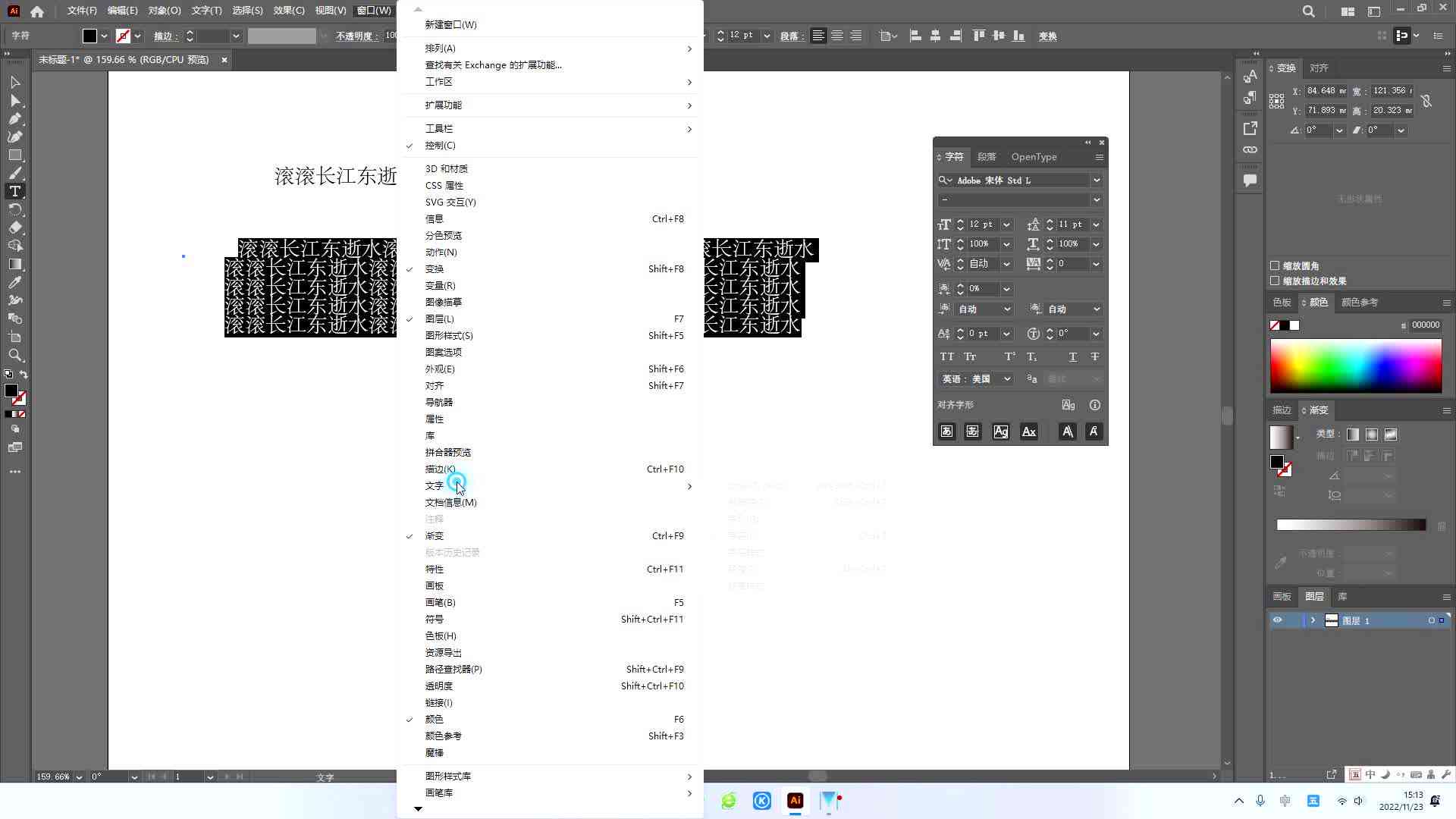Viewport: 1456px width, 819px height.
Task: Select the Direct Selection tool
Action: pos(15,100)
